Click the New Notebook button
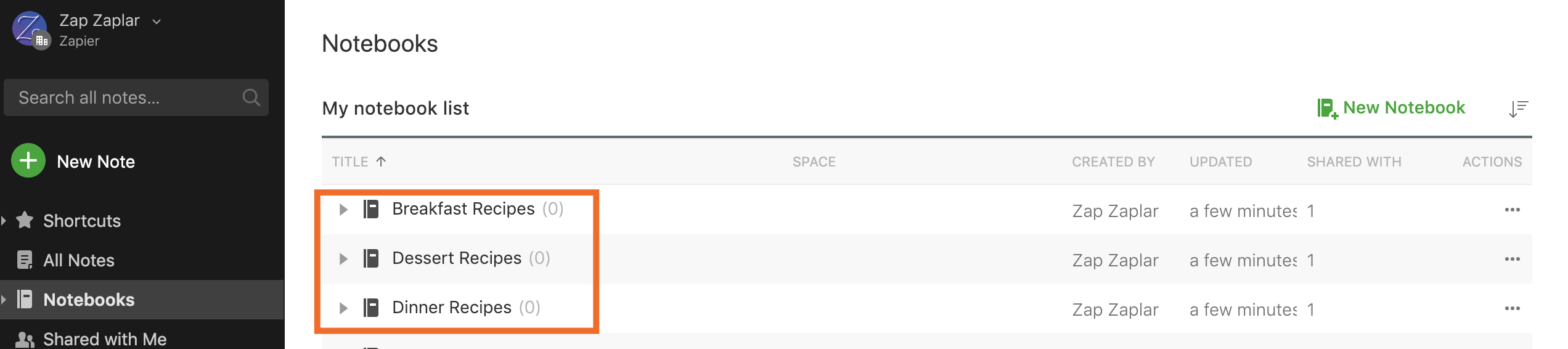The image size is (1568, 349). 1391,108
